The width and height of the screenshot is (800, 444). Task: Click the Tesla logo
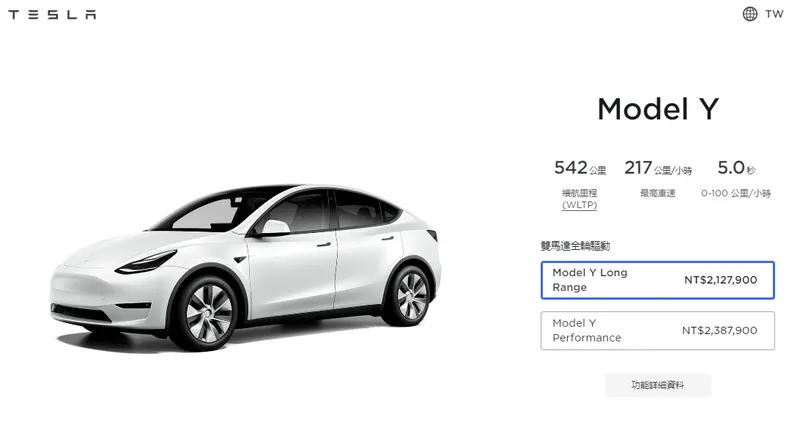(x=52, y=14)
